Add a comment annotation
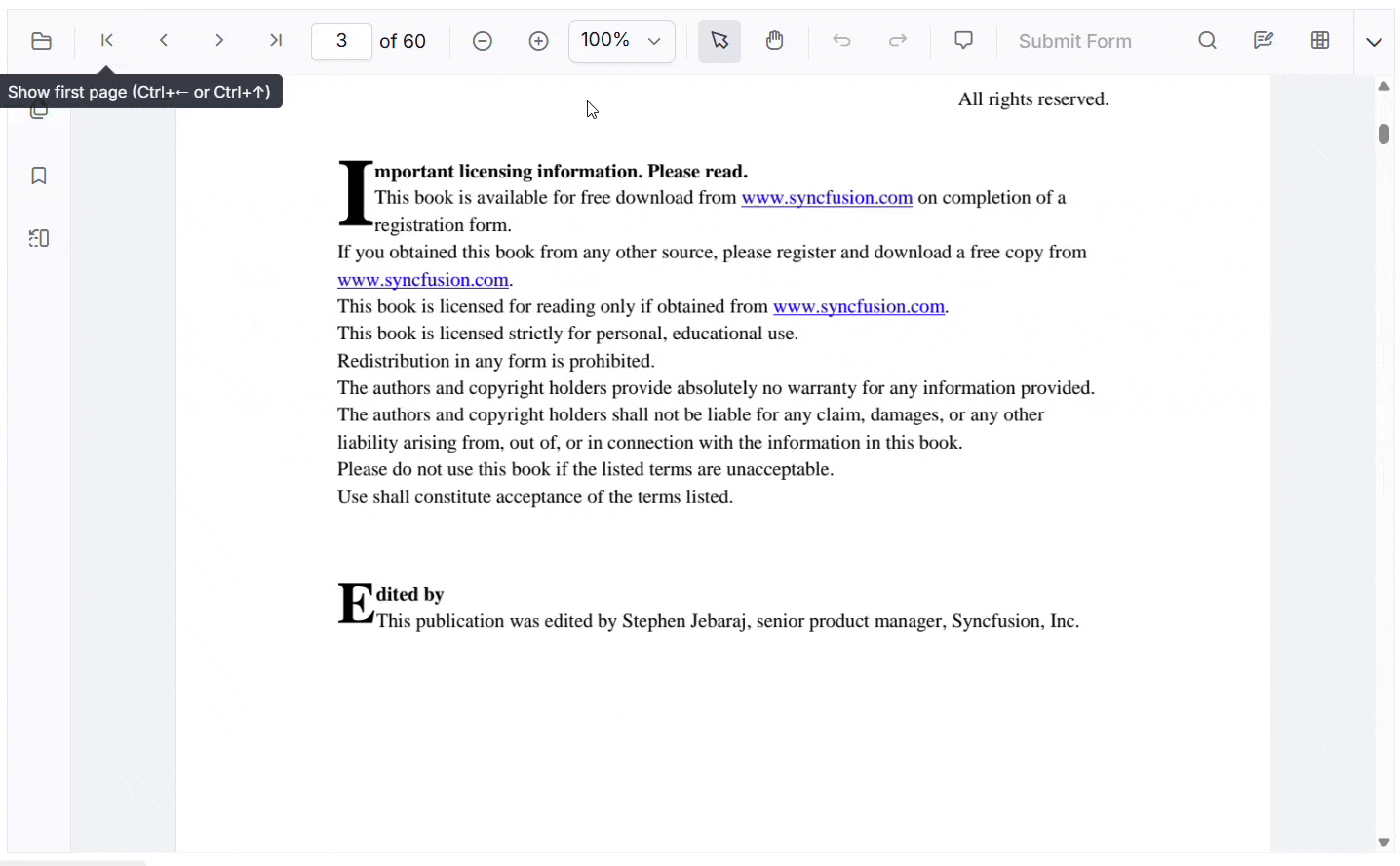The image size is (1400, 866). [964, 41]
